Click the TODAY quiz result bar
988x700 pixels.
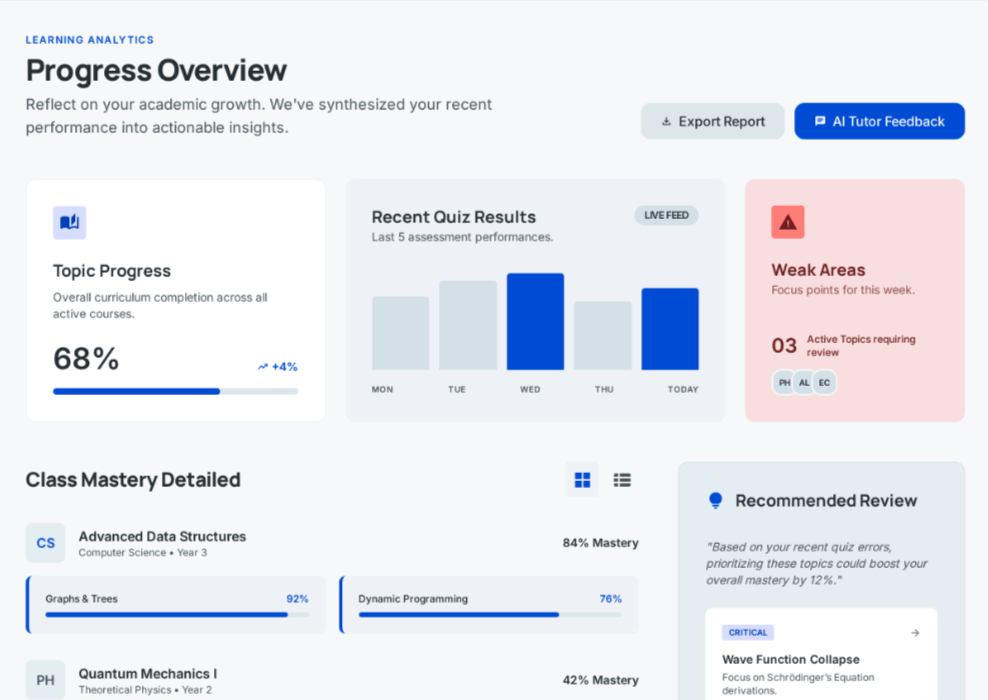(x=670, y=329)
